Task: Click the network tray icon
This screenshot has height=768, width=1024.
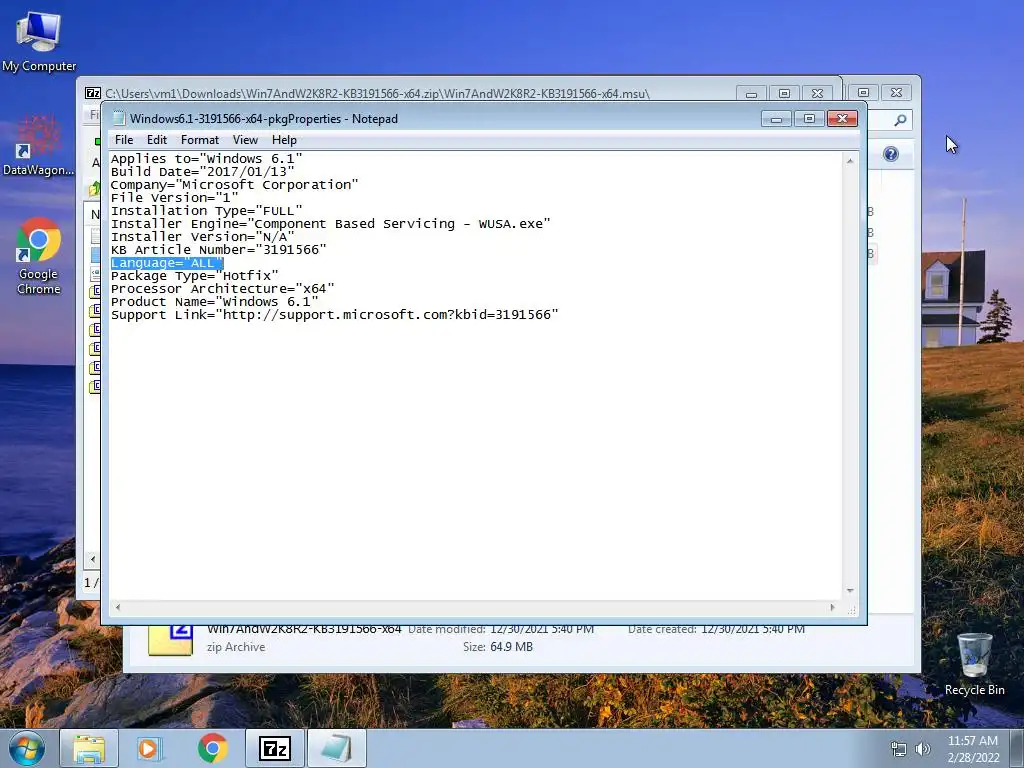Action: coord(899,749)
